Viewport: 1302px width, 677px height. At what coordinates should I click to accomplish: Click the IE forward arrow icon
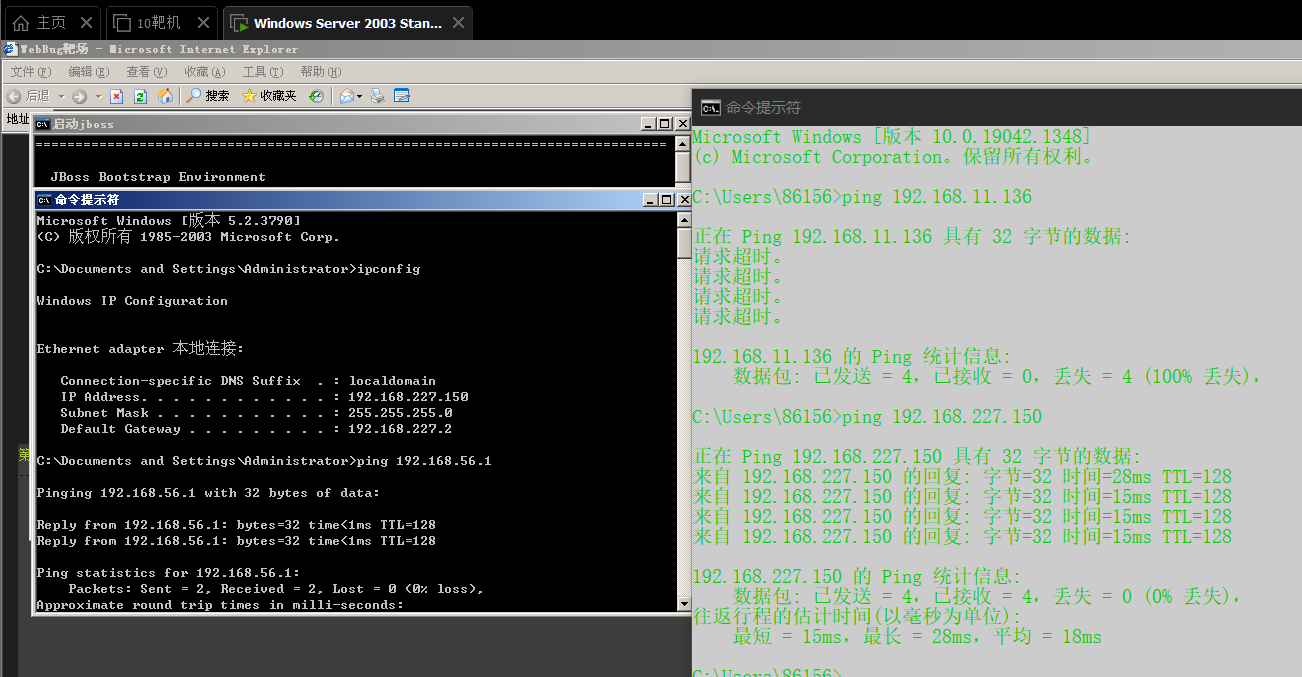click(79, 96)
